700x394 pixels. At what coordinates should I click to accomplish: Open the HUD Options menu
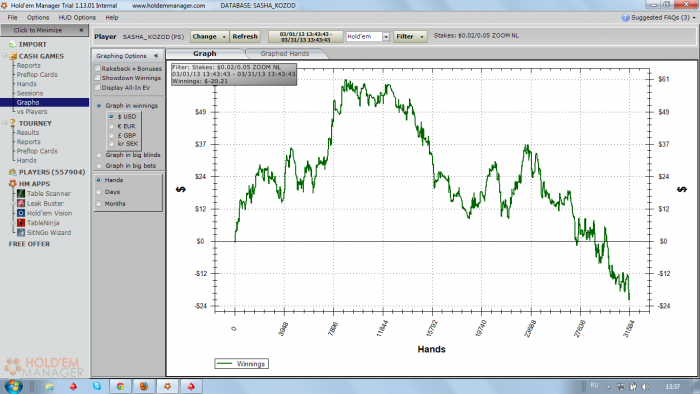(77, 17)
